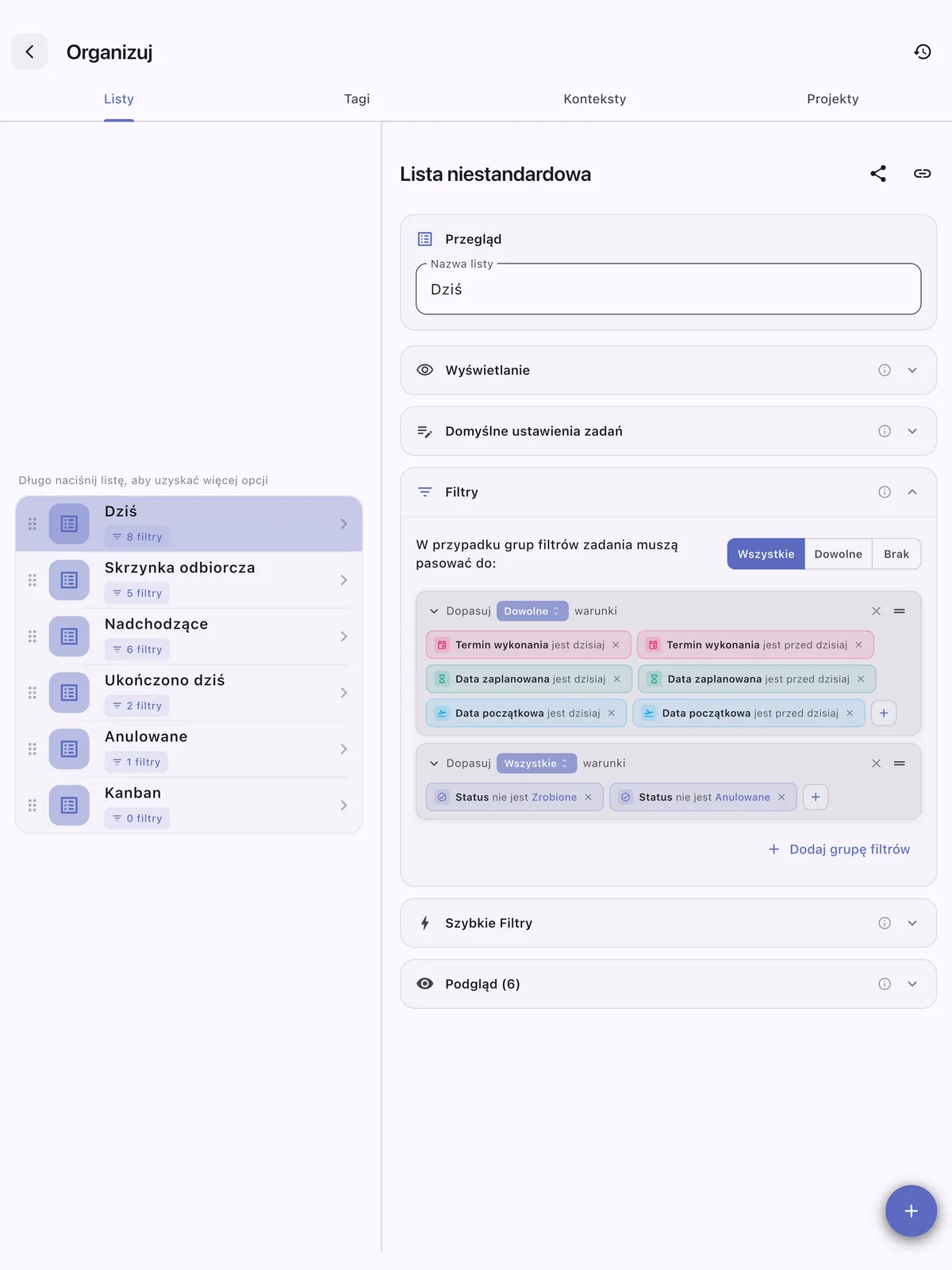Image resolution: width=952 pixels, height=1270 pixels.
Task: Click the Przegląd section heading
Action: click(473, 239)
